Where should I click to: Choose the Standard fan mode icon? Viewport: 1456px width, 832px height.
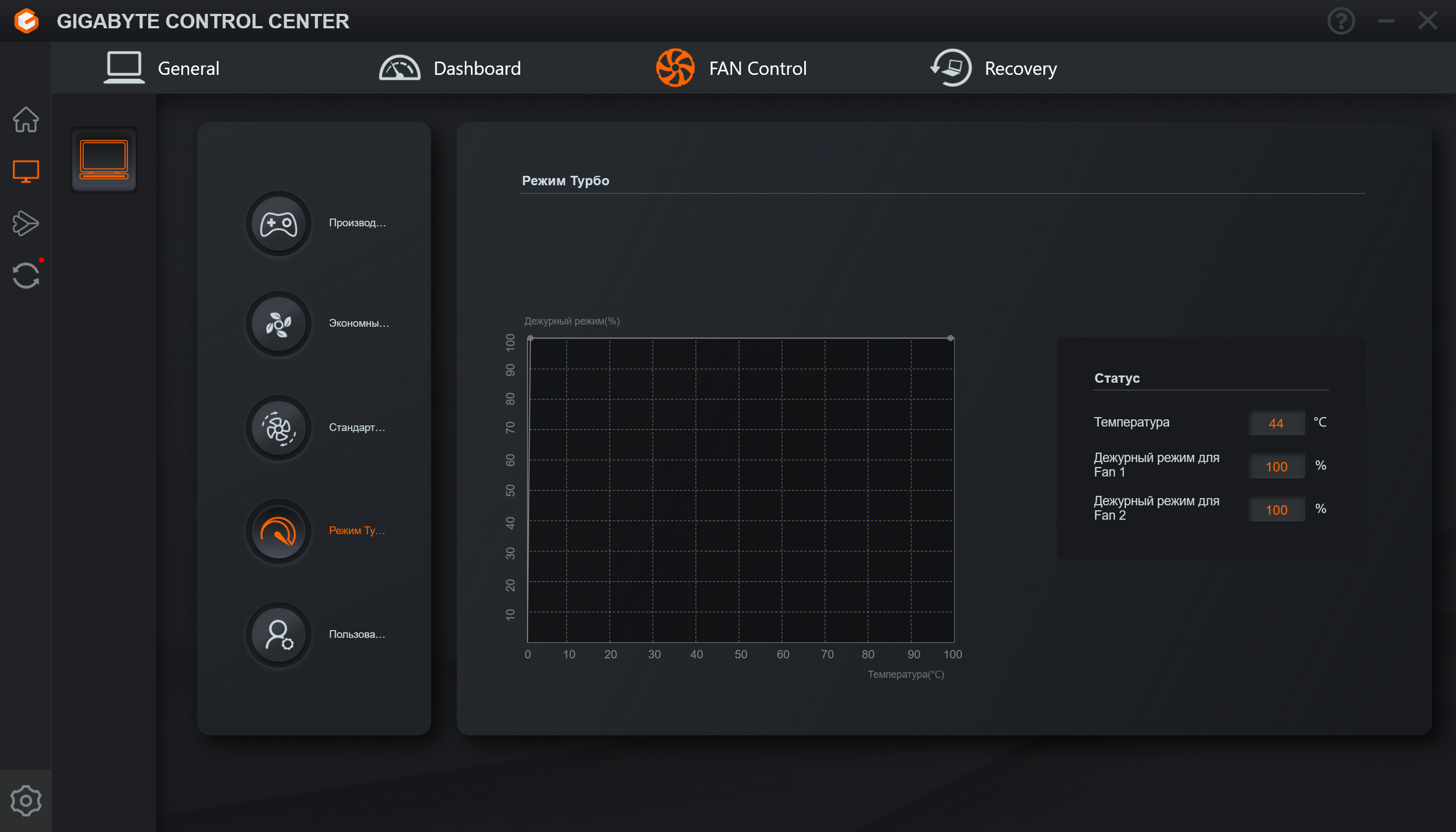pyautogui.click(x=278, y=428)
